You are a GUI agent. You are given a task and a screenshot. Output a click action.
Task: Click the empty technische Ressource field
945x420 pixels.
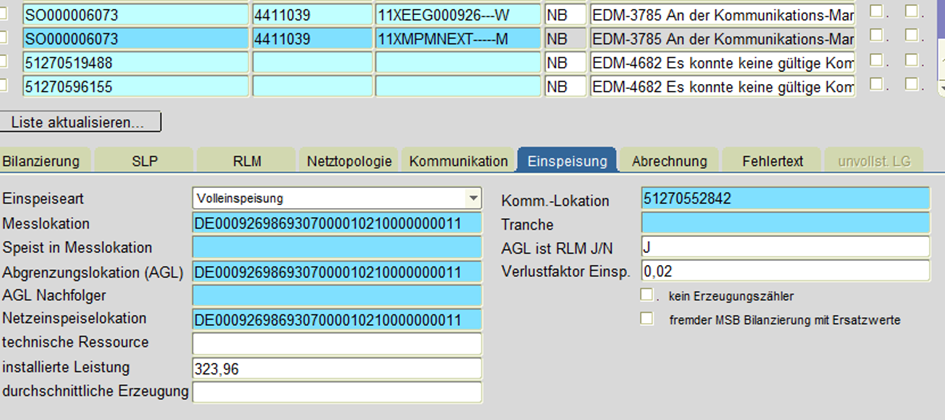point(336,344)
